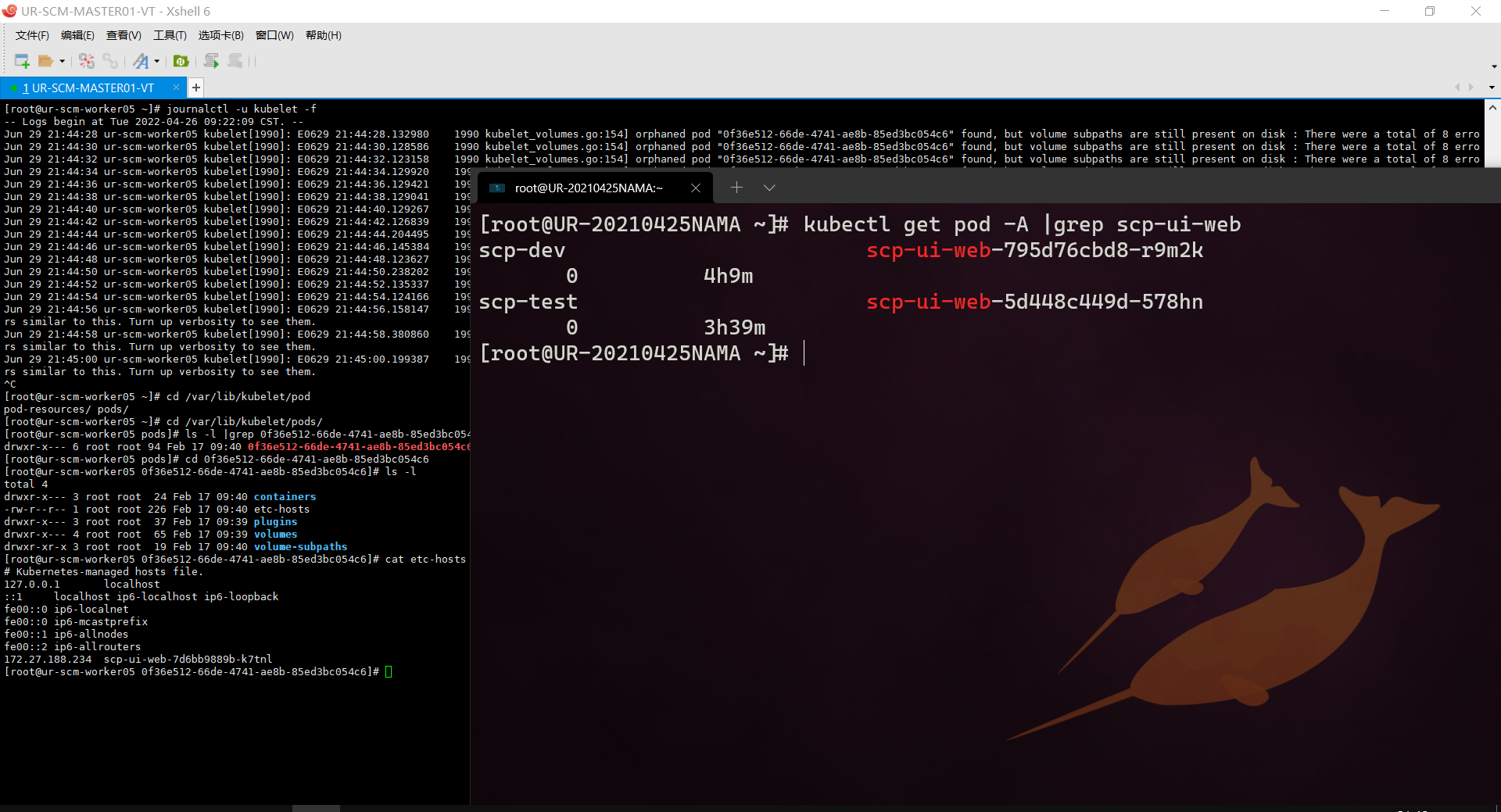
Task: Click the "3h39m" age value
Action: (x=734, y=327)
